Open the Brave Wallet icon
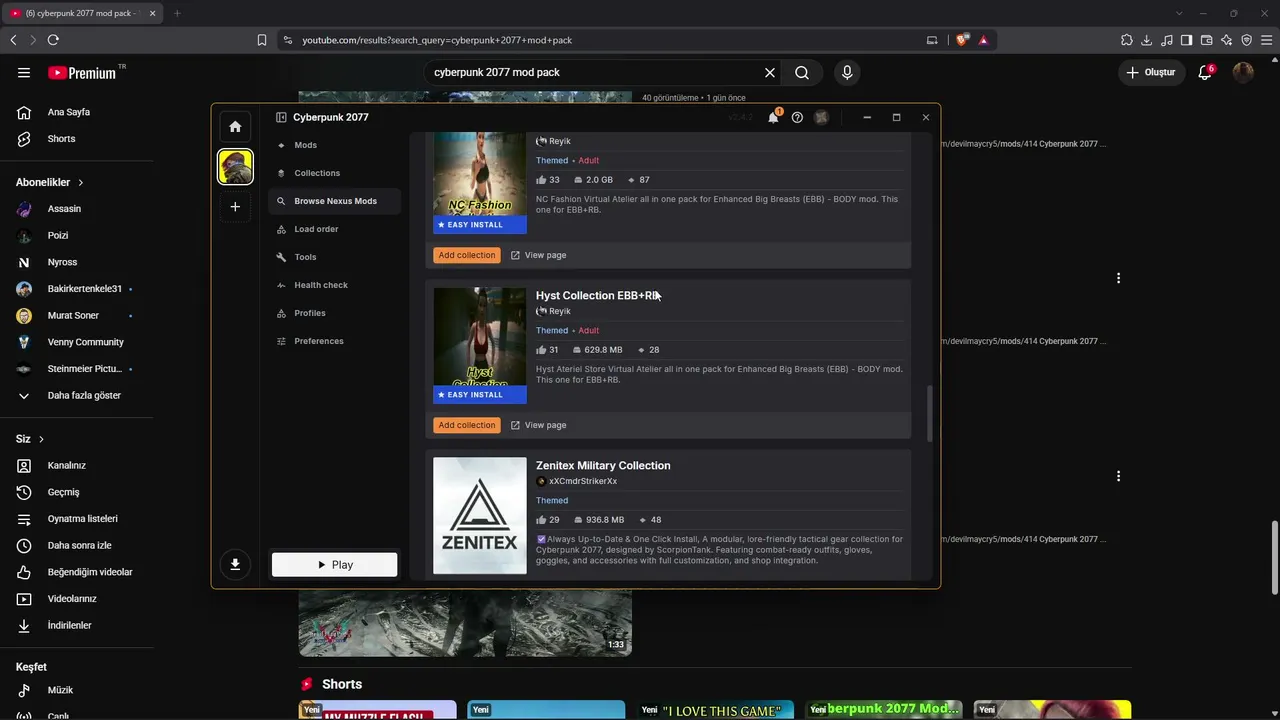 coord(1207,40)
